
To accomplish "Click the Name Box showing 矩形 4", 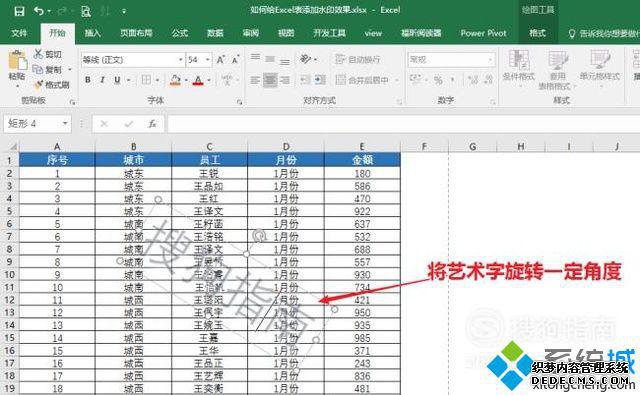I will click(37, 123).
